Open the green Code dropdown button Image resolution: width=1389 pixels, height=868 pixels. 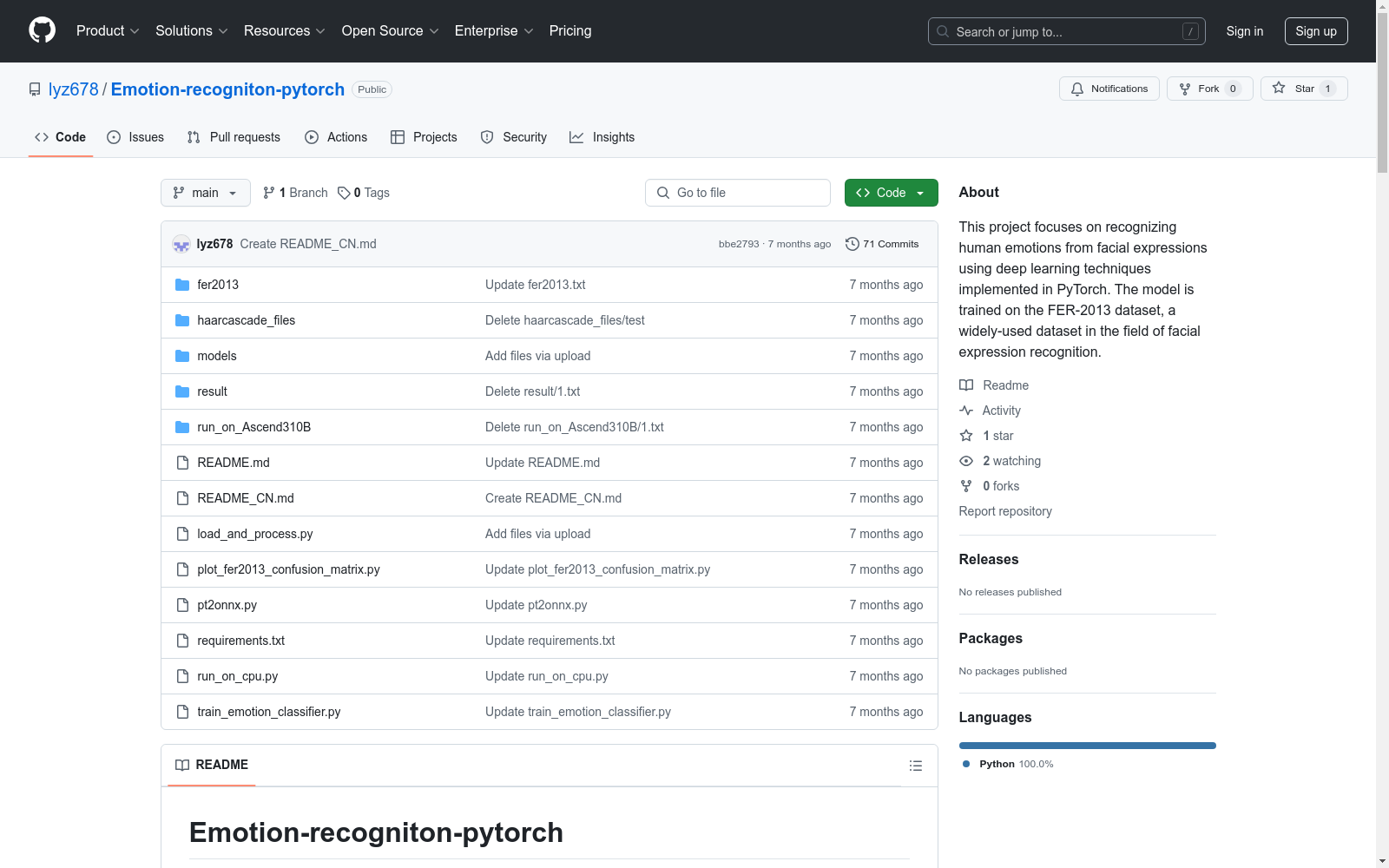pos(891,193)
